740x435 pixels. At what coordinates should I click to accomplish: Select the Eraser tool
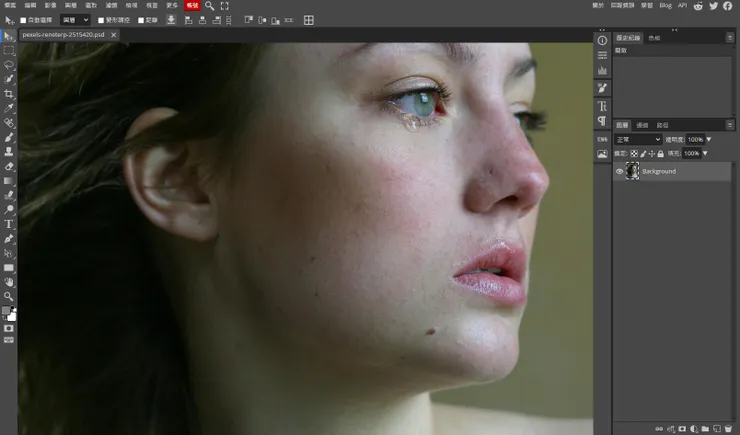9,166
